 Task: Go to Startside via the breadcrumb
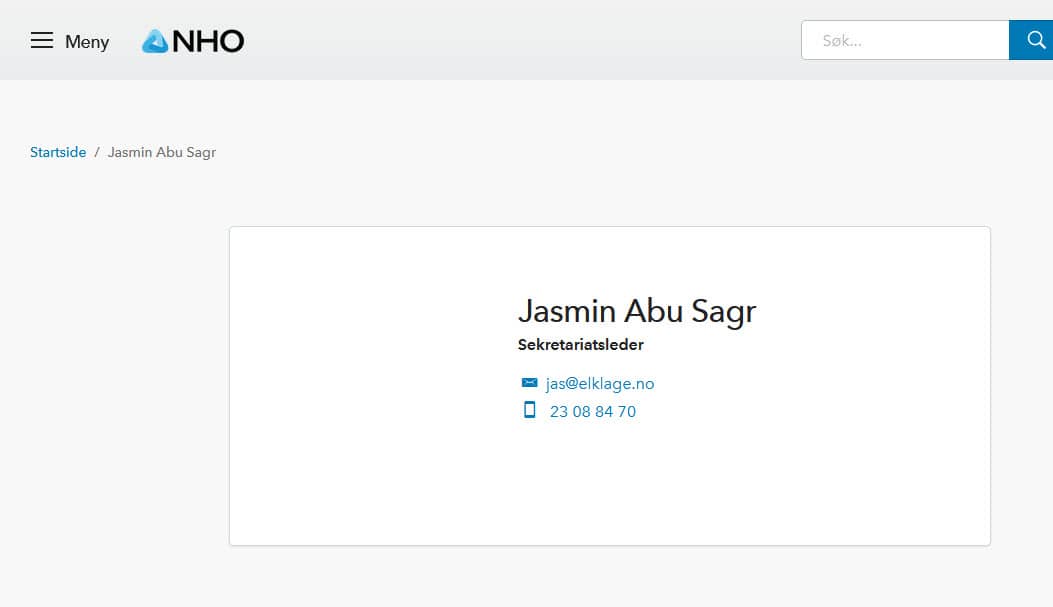pos(58,152)
